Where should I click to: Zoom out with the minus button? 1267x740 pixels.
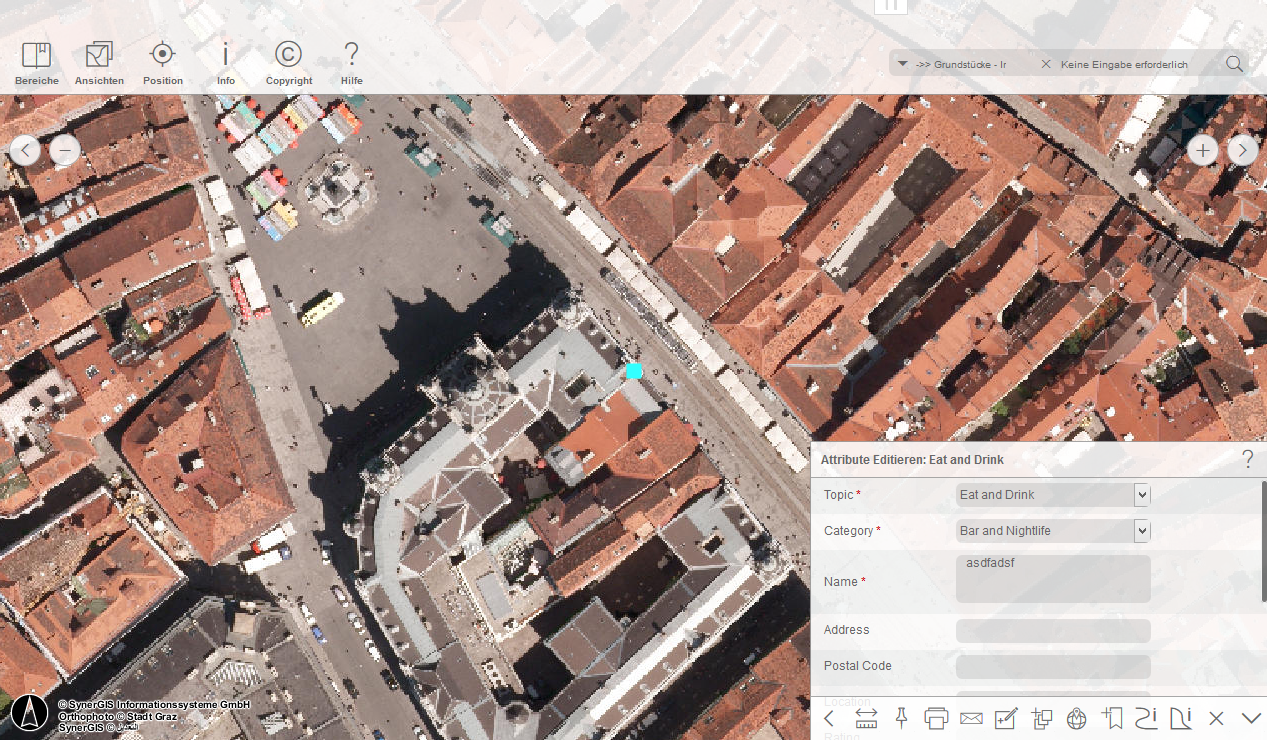click(65, 150)
